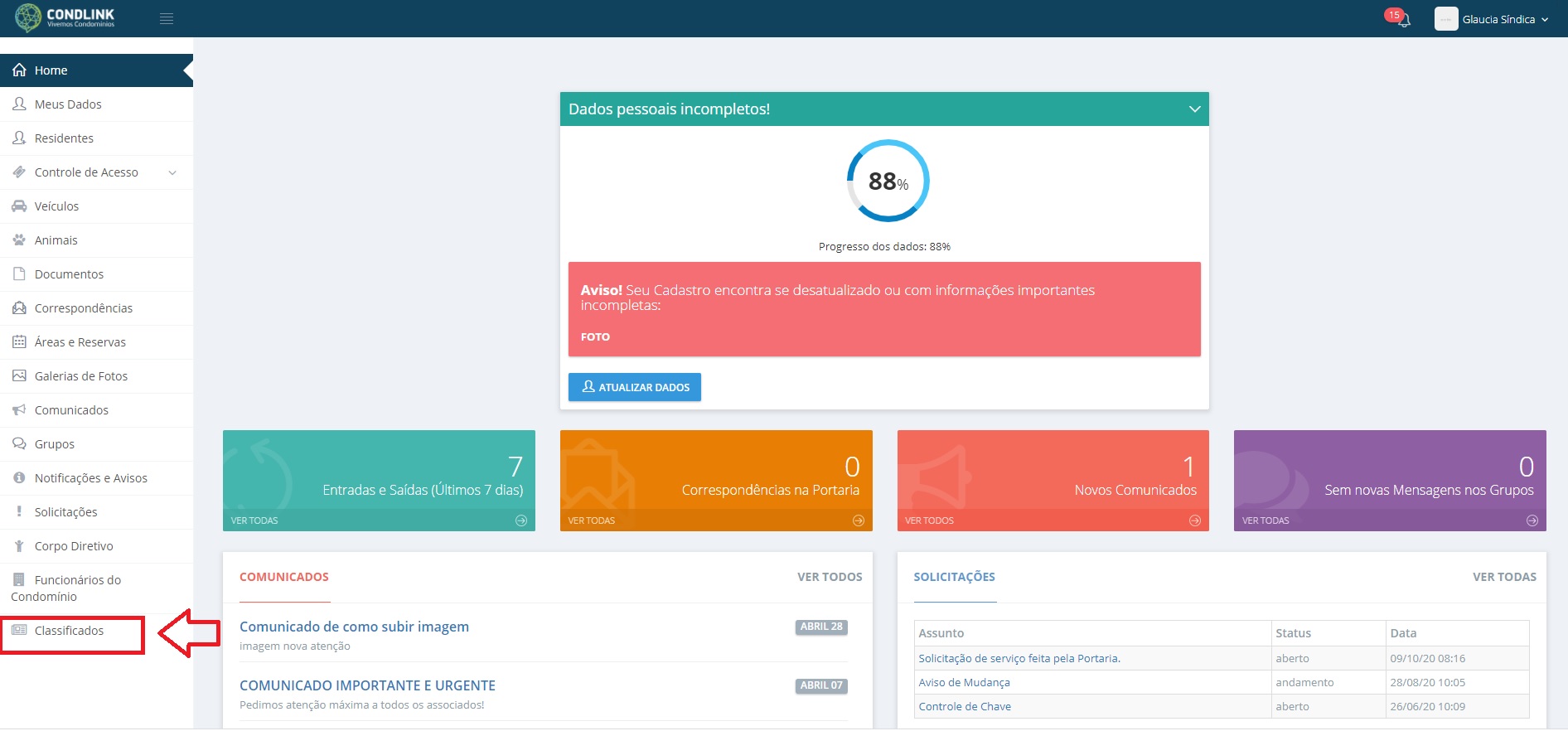Screen dimensions: 1568x731
Task: Click the Meus Dados person icon
Action: click(x=19, y=104)
